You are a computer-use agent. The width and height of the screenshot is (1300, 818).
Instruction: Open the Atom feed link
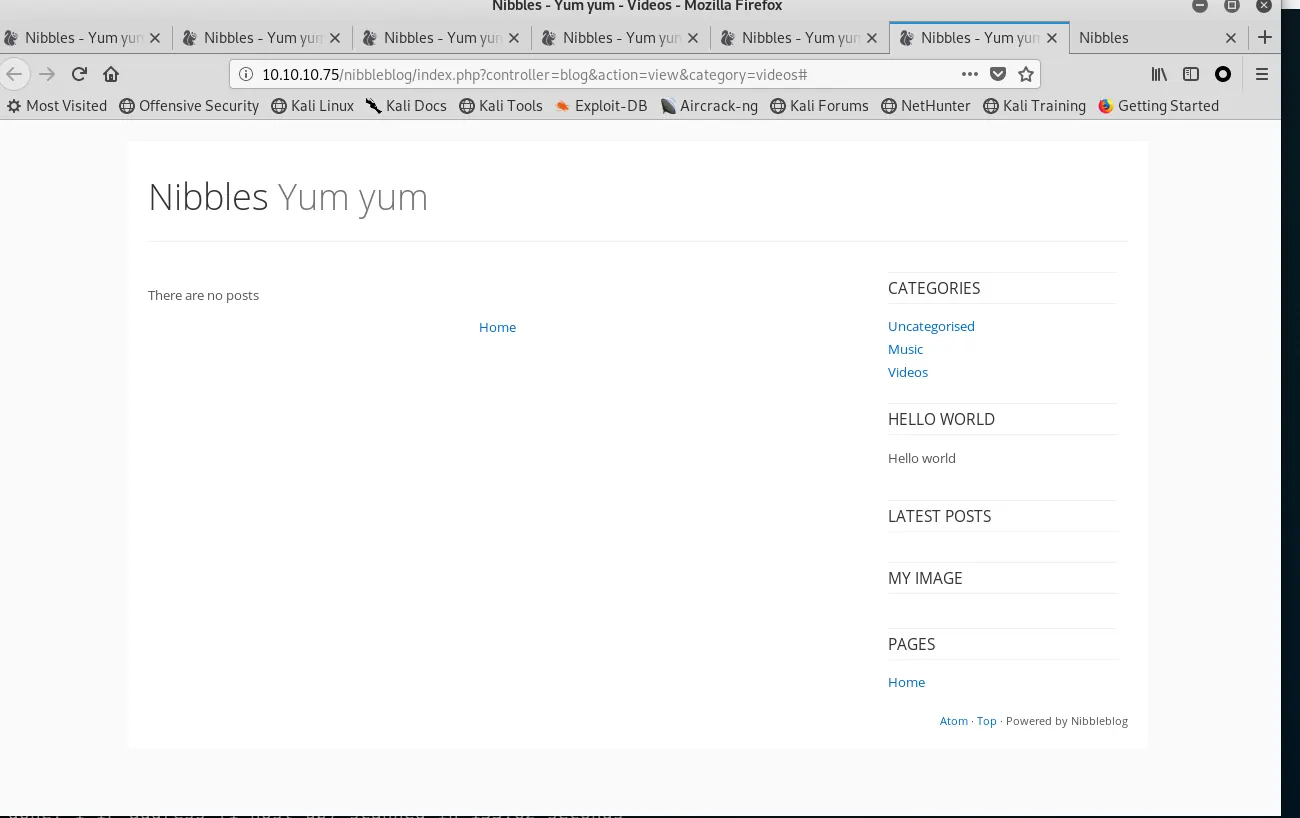(954, 721)
